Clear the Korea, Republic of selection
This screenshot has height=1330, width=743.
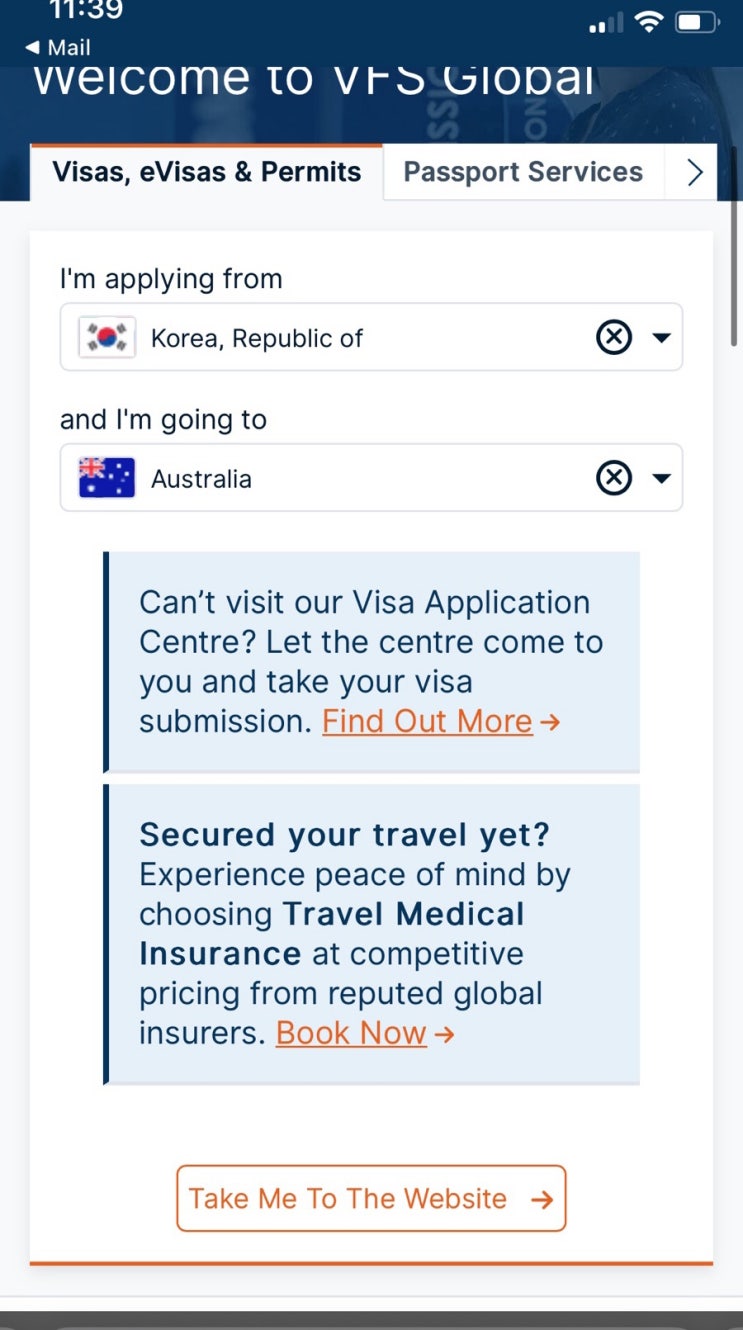(613, 338)
